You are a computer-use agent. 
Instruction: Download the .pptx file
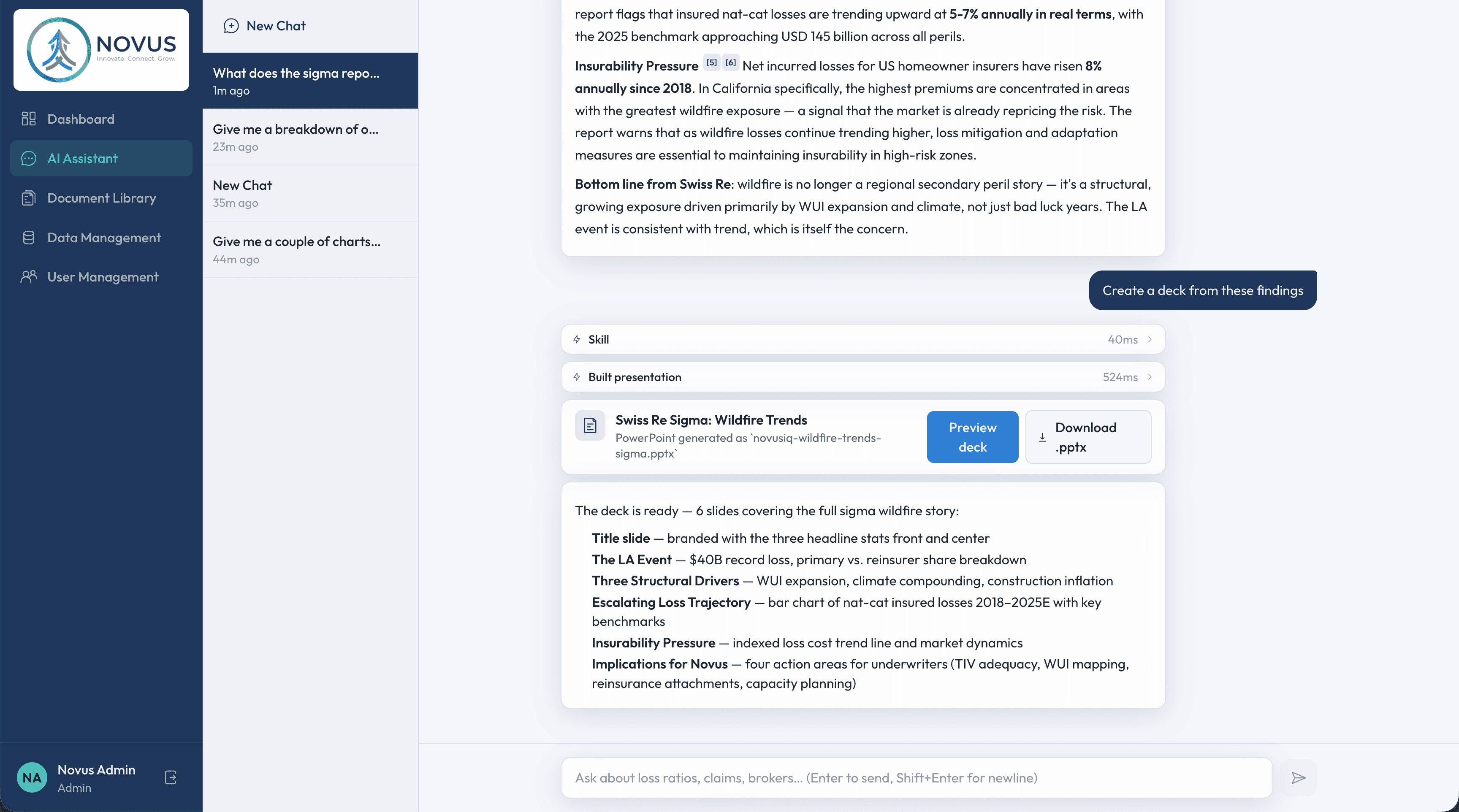click(1088, 437)
